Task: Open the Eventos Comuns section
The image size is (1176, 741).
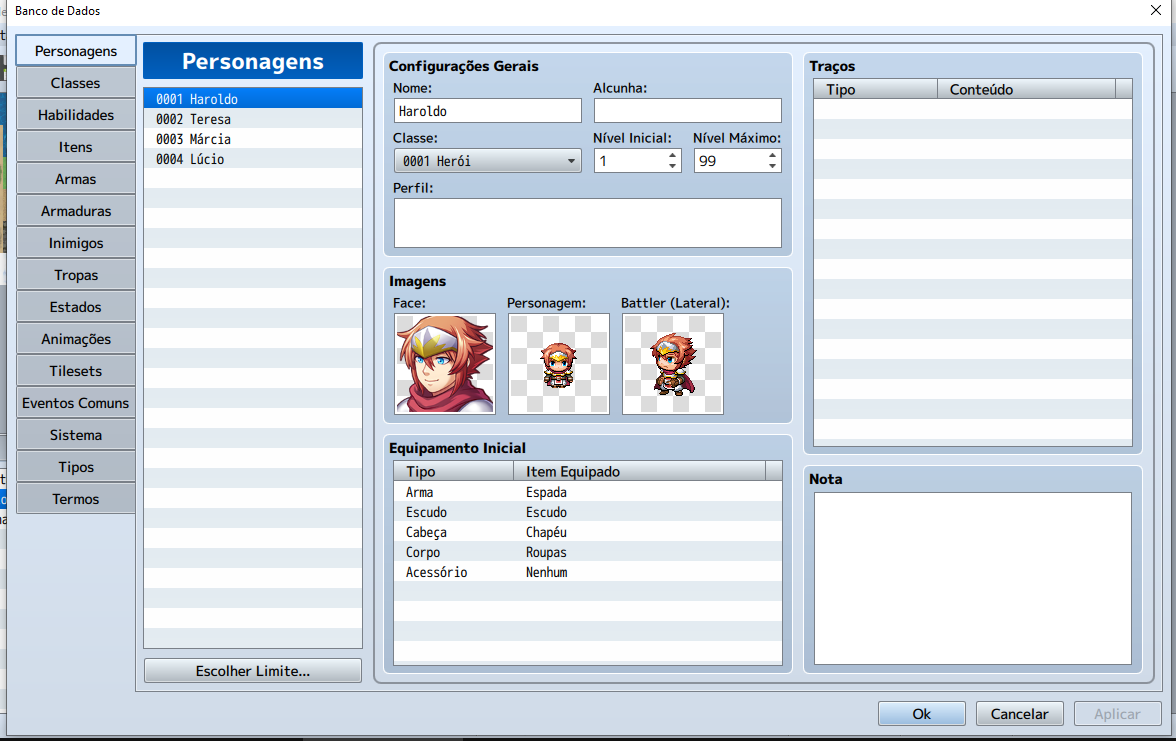Action: pos(75,402)
